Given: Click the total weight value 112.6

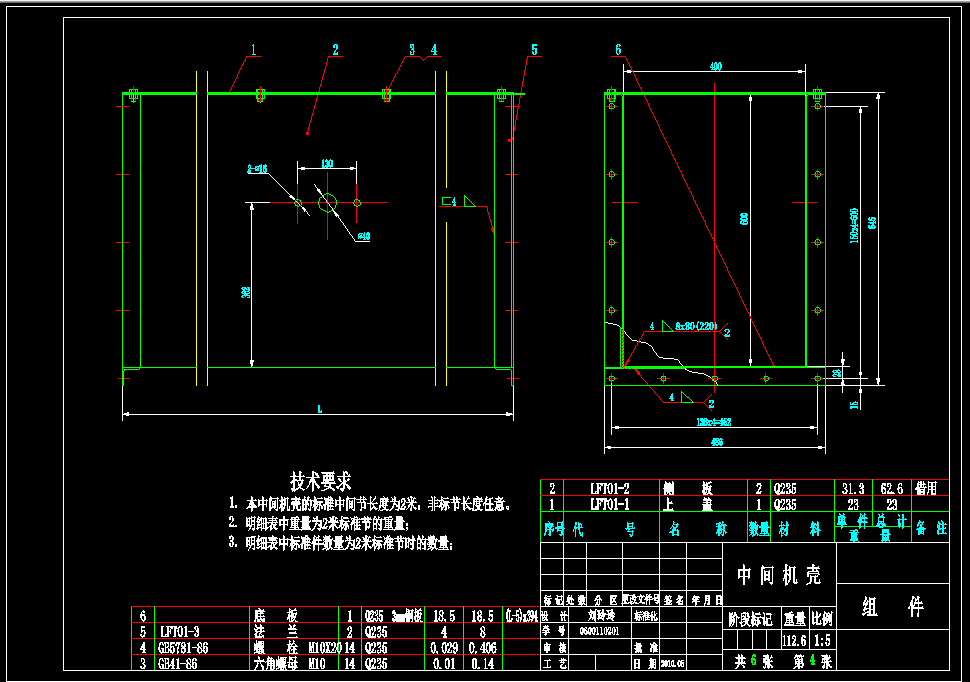Looking at the screenshot, I should [795, 640].
